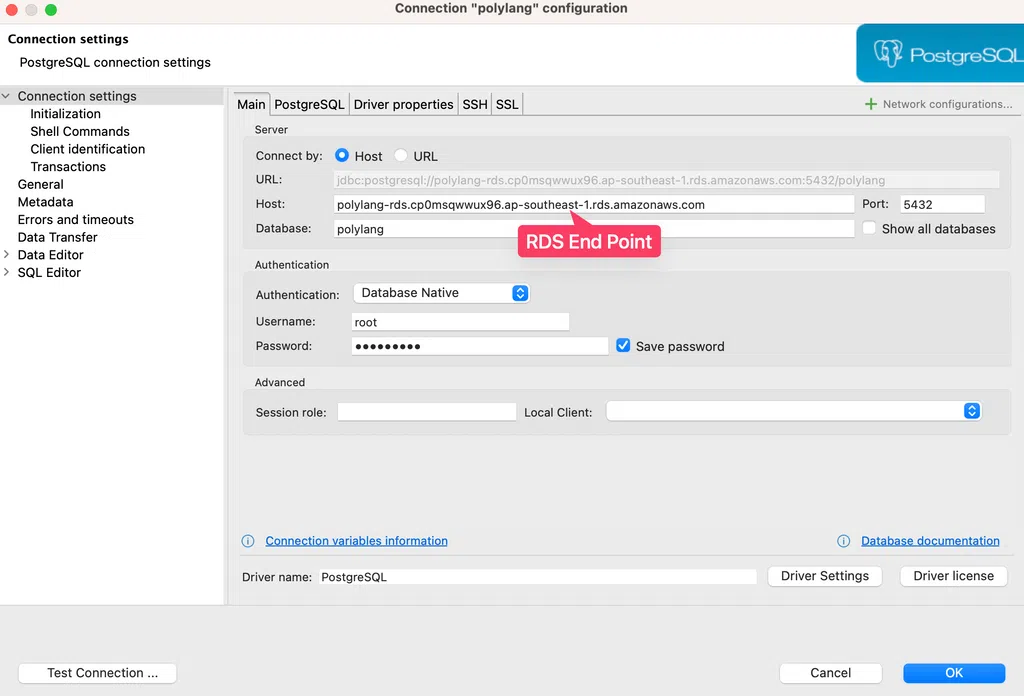Select Transactions in the tree

(68, 166)
